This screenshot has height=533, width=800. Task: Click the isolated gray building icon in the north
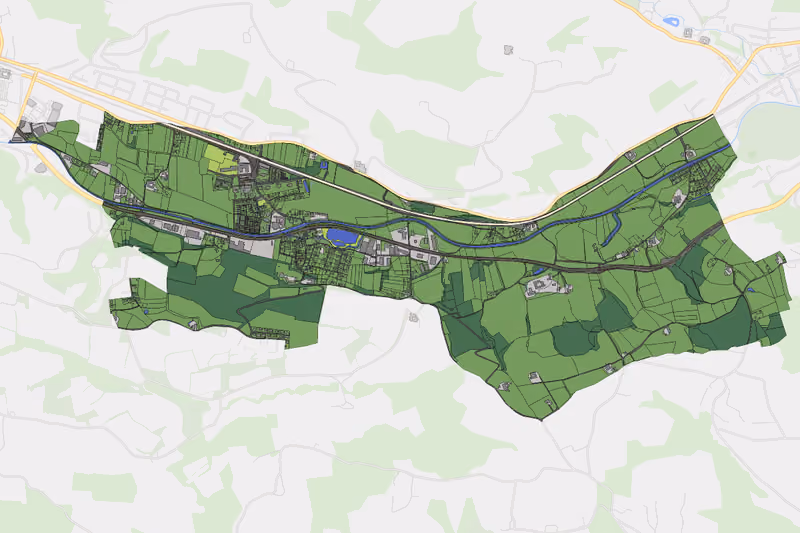508,49
